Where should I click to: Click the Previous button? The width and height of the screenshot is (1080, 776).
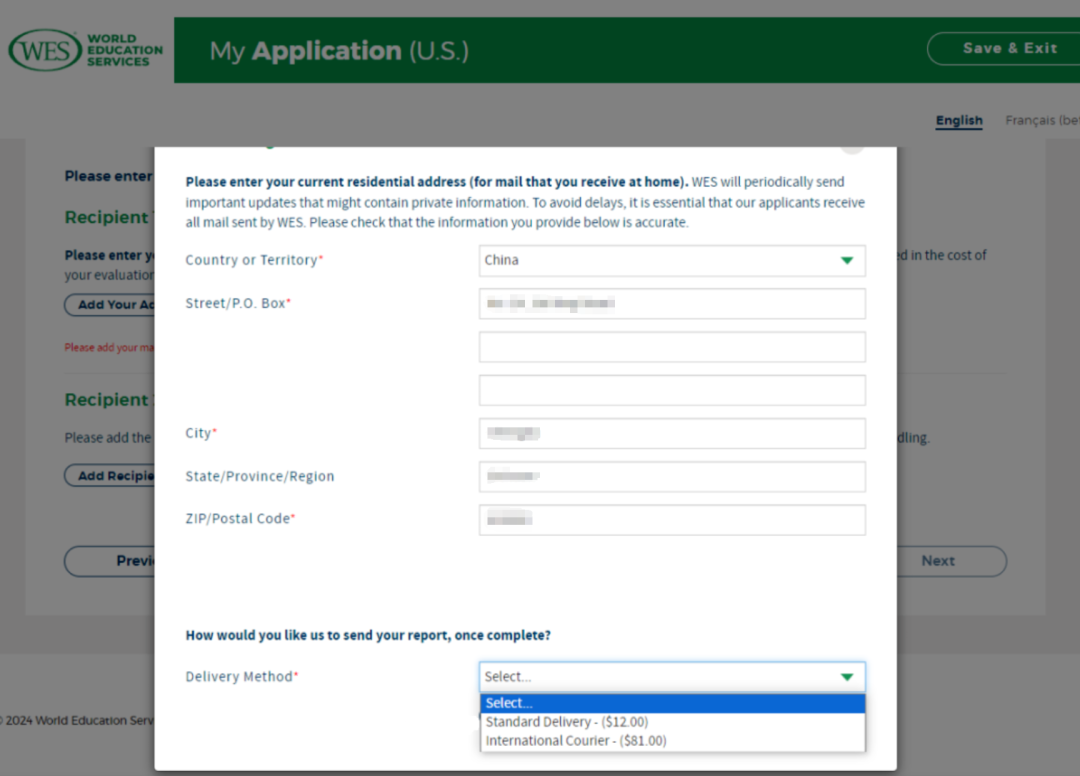(x=110, y=561)
